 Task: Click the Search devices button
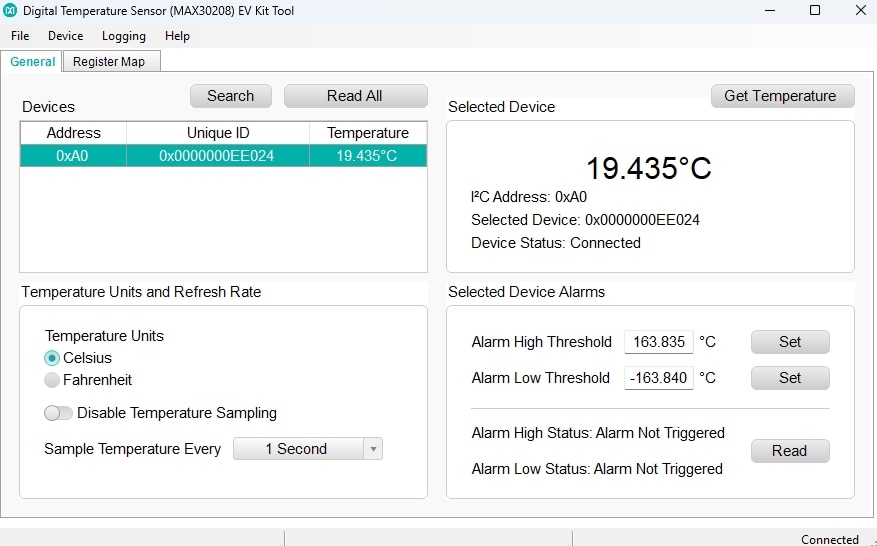click(230, 96)
